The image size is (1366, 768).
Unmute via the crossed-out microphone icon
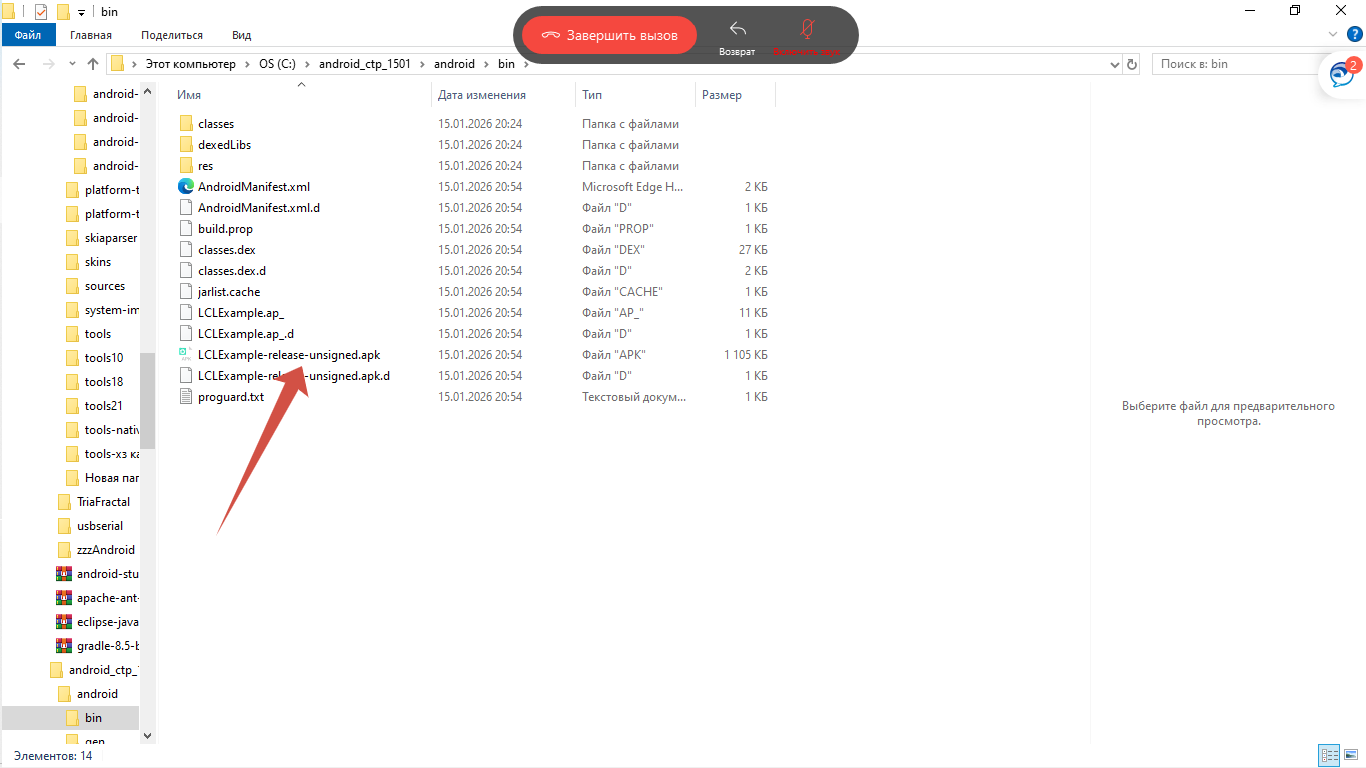point(806,30)
